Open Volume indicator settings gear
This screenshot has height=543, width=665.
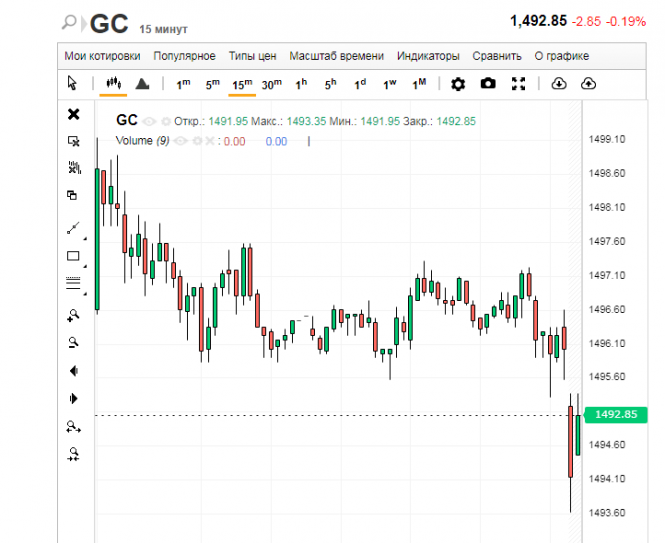pos(197,141)
